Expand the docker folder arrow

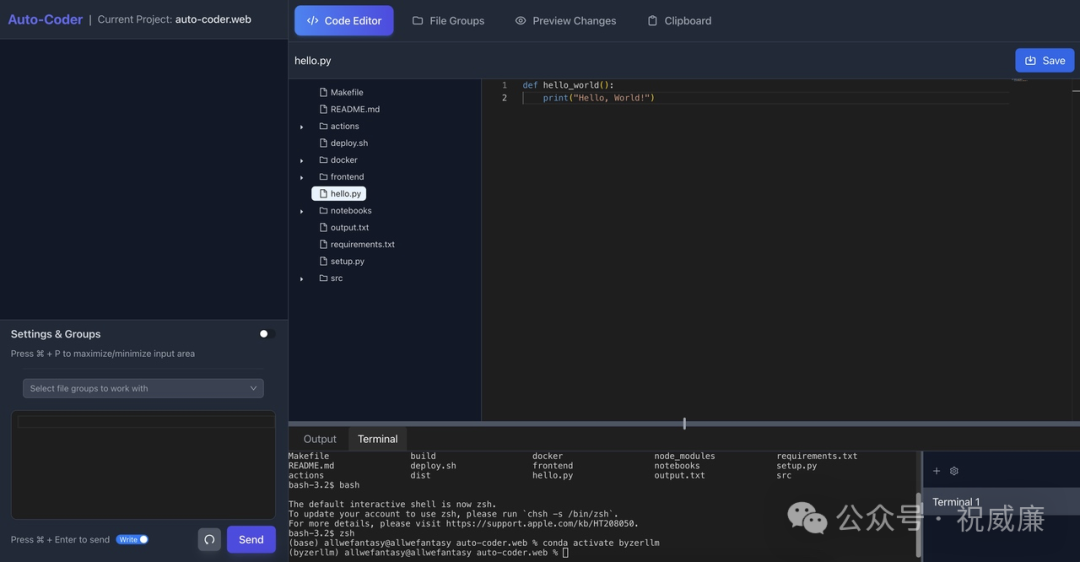pos(302,160)
